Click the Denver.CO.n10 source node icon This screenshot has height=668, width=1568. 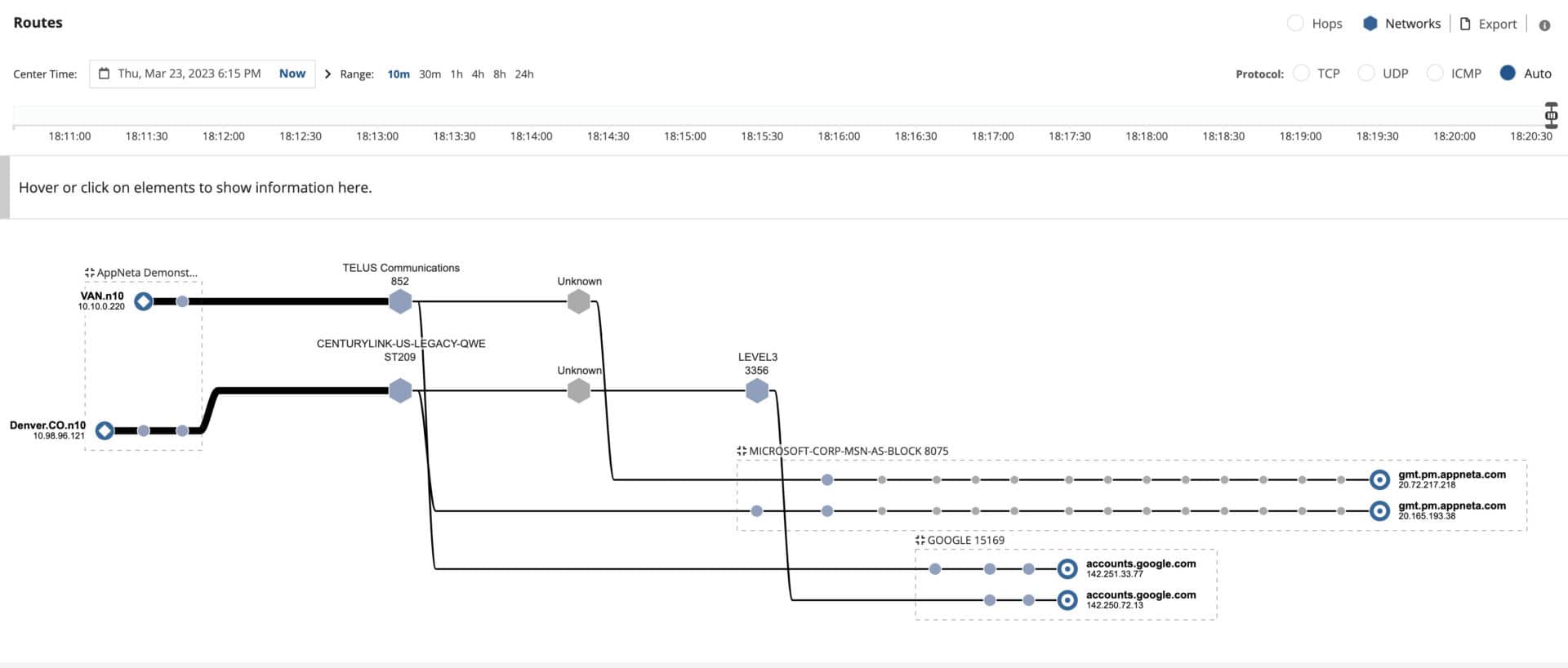(x=105, y=430)
